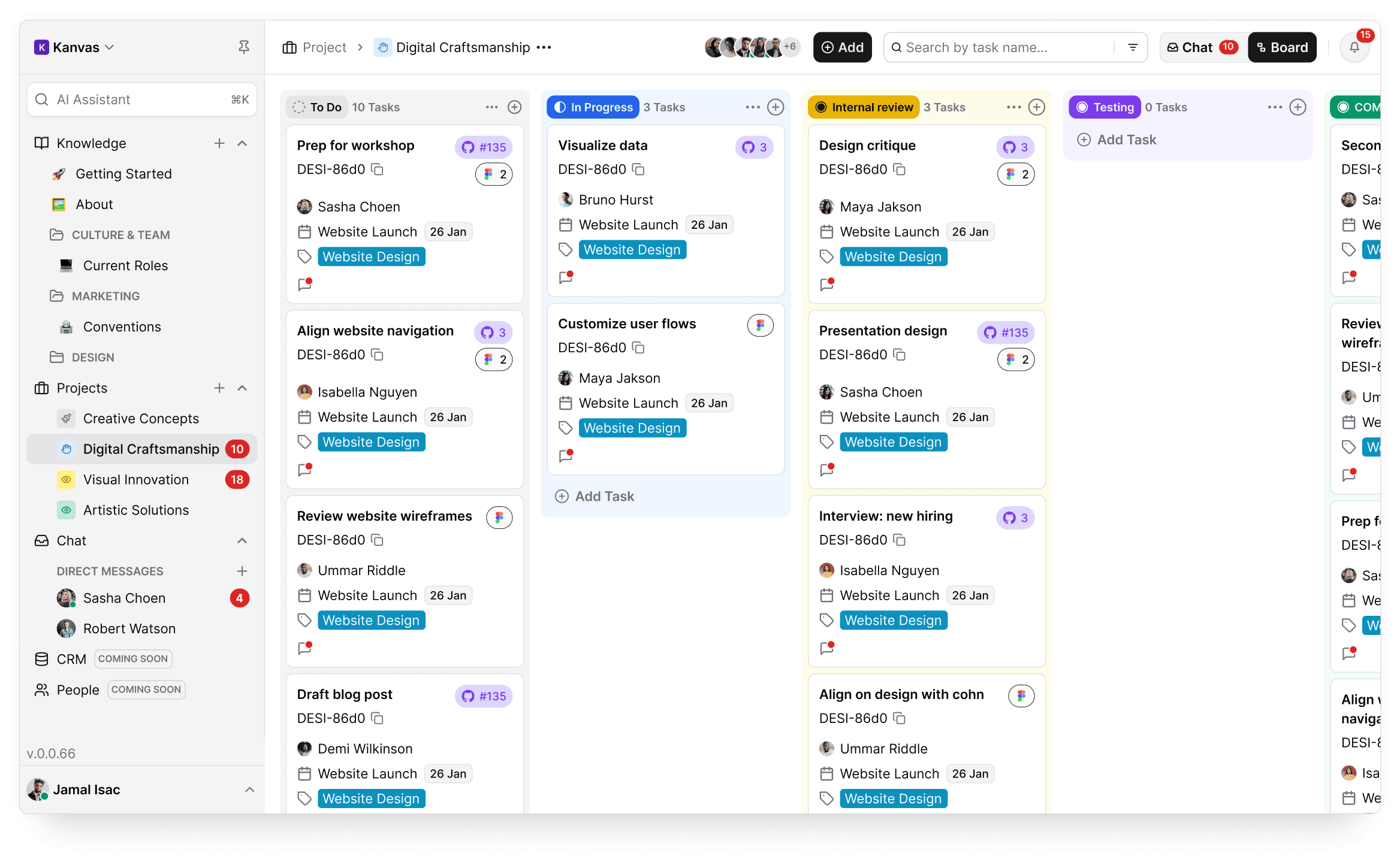The width and height of the screenshot is (1400, 862).
Task: Pin the sidebar using the pin icon
Action: (243, 46)
